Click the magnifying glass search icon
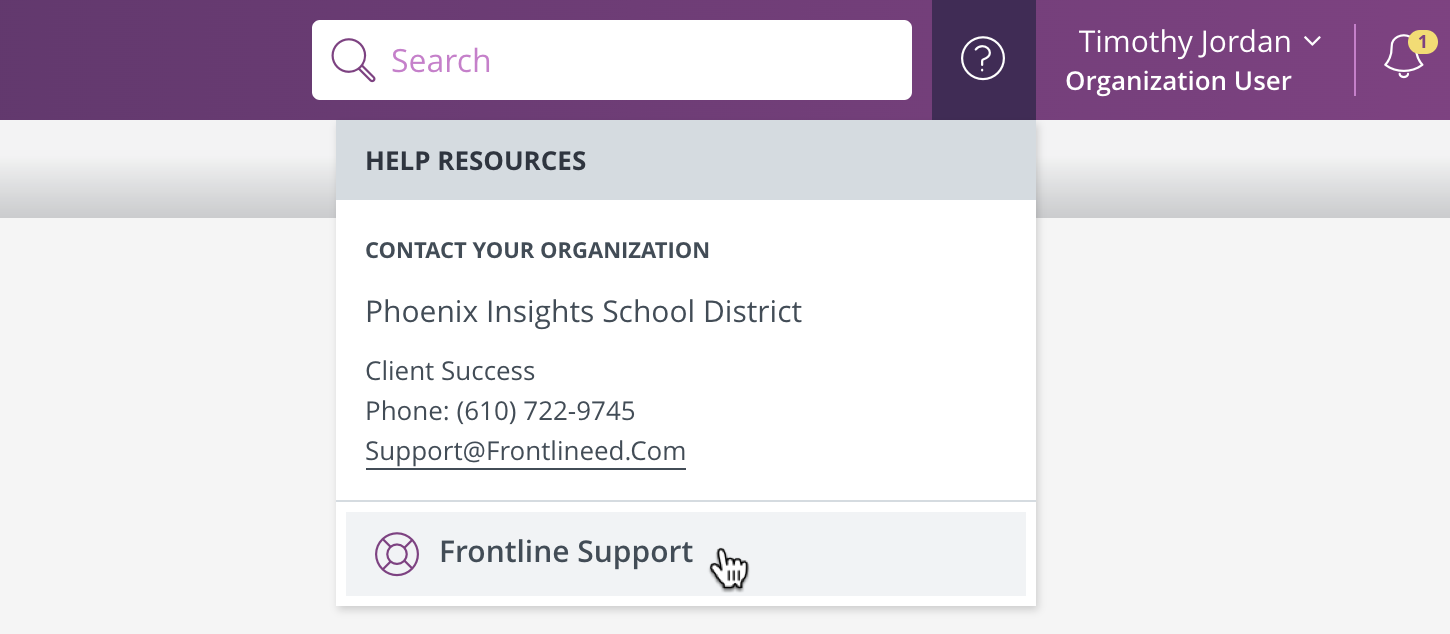This screenshot has height=634, width=1450. click(353, 60)
